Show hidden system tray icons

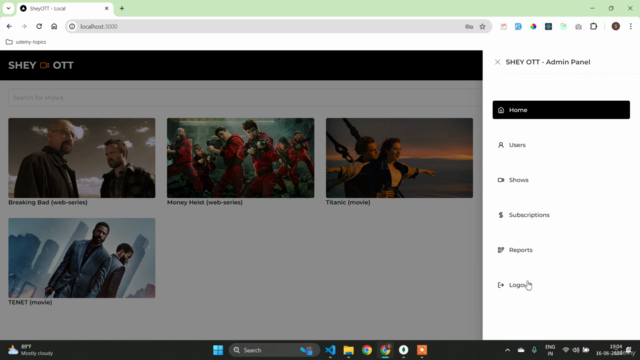[507, 350]
